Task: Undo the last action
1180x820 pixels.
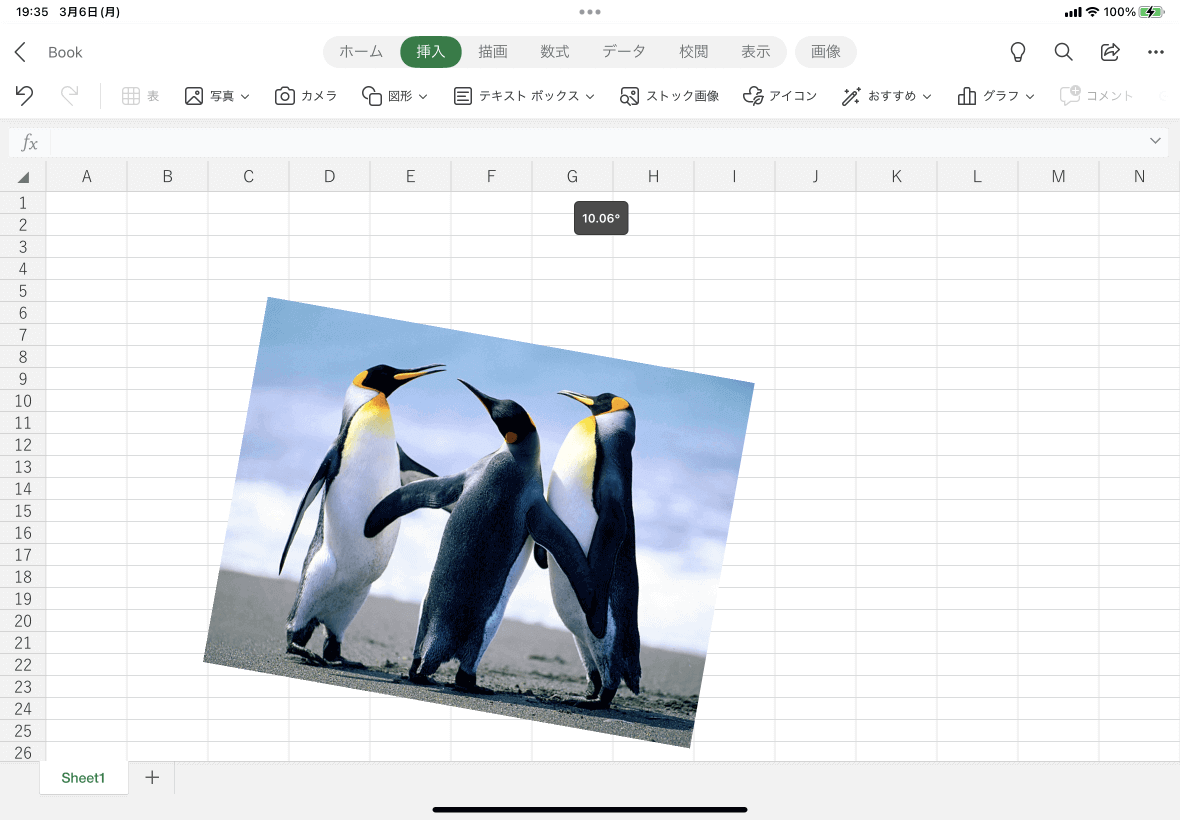Action: pyautogui.click(x=24, y=96)
